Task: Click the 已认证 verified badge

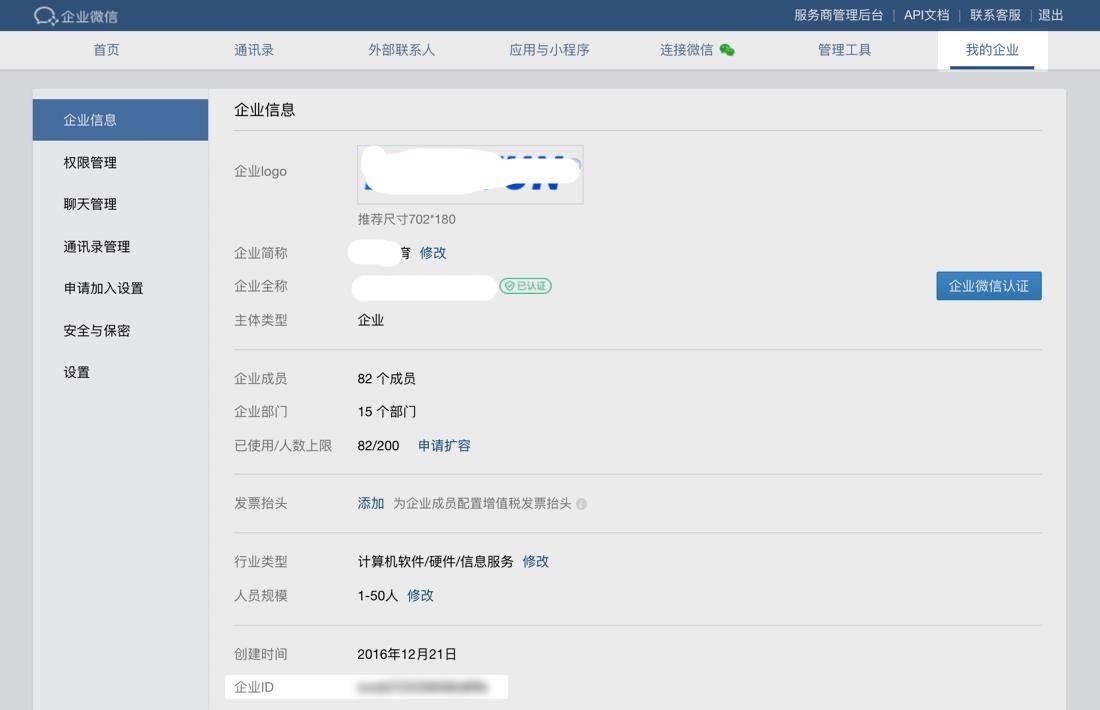Action: (525, 286)
